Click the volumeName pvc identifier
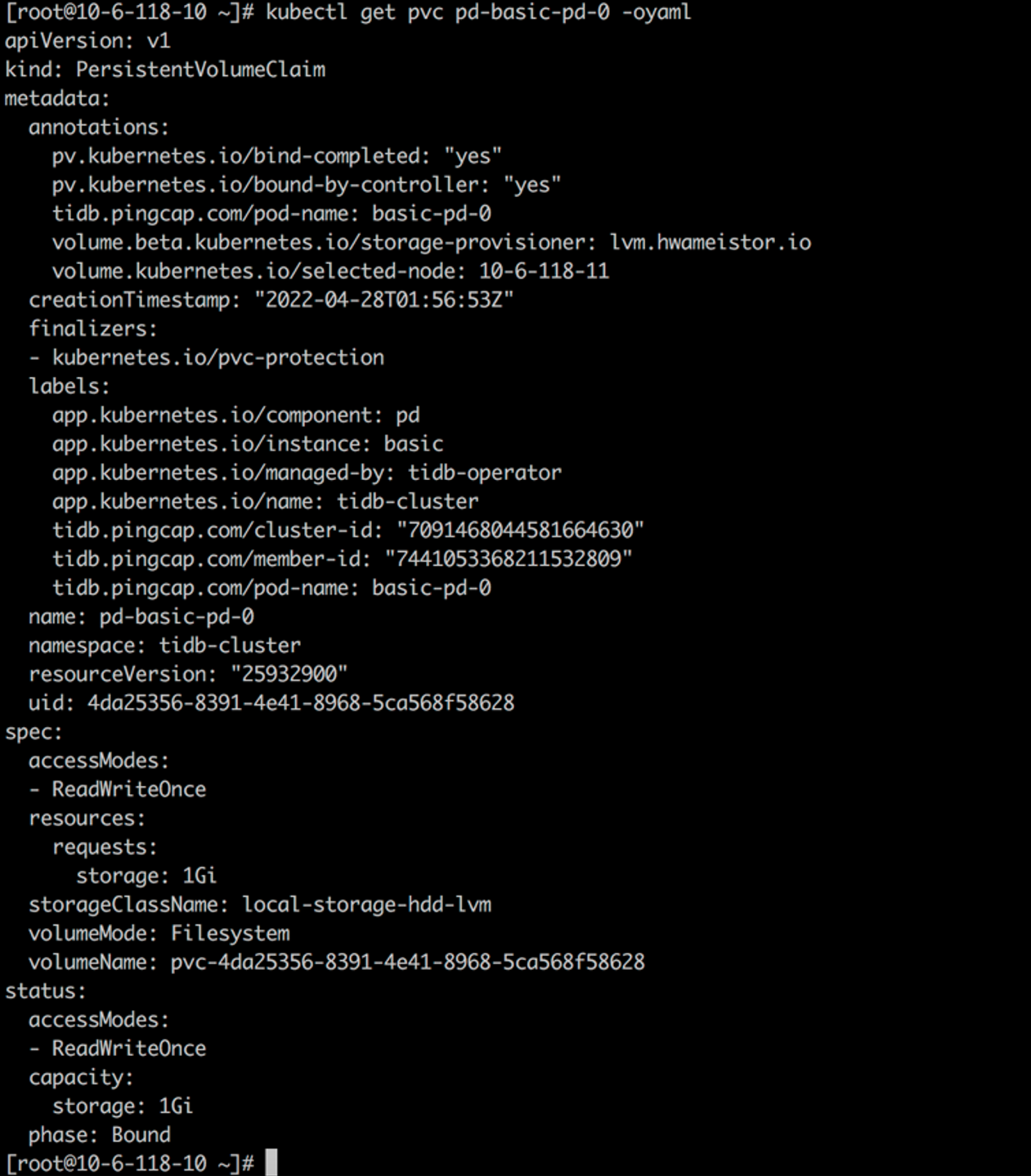 tap(407, 962)
